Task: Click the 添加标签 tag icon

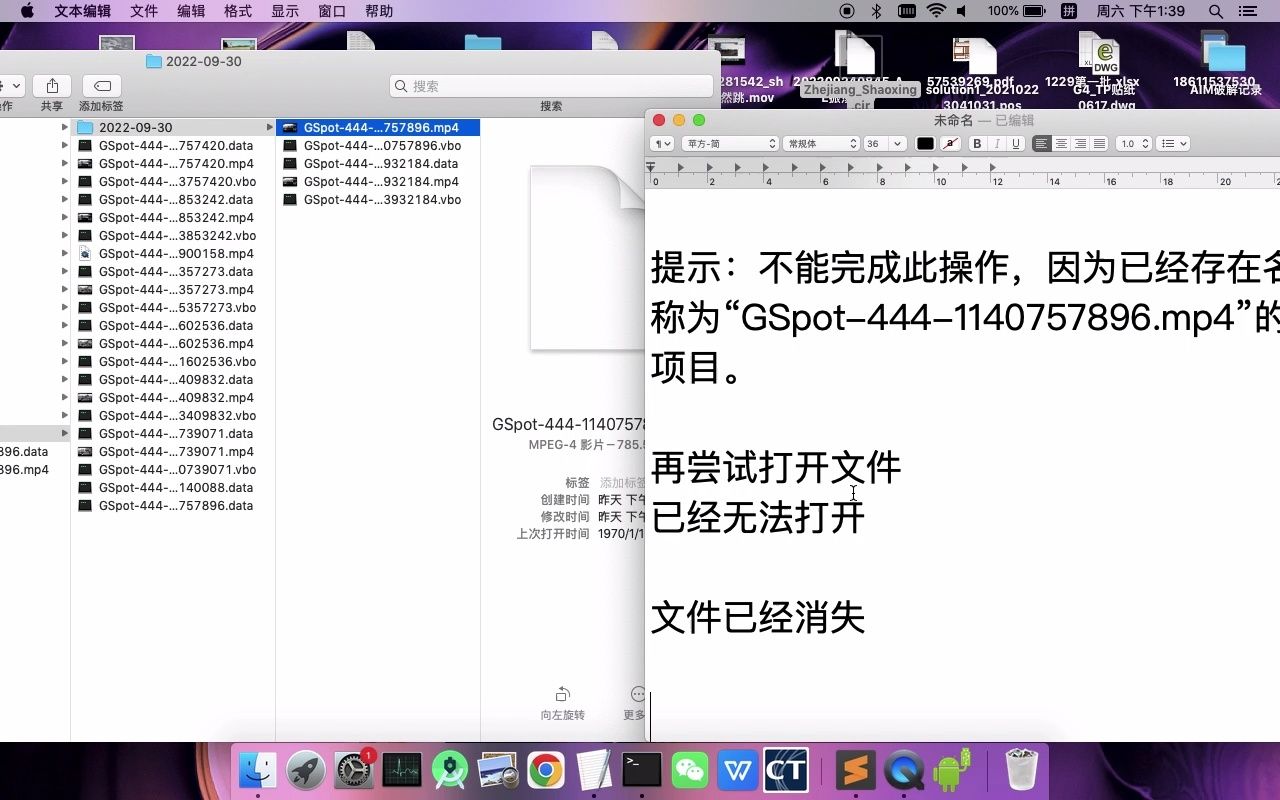Action: click(100, 88)
